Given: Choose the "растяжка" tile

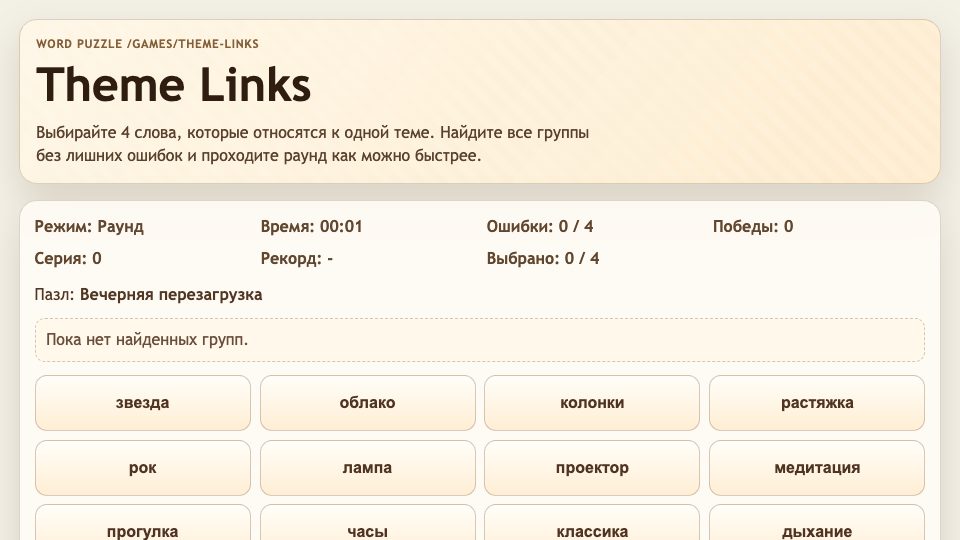Looking at the screenshot, I should coord(817,403).
